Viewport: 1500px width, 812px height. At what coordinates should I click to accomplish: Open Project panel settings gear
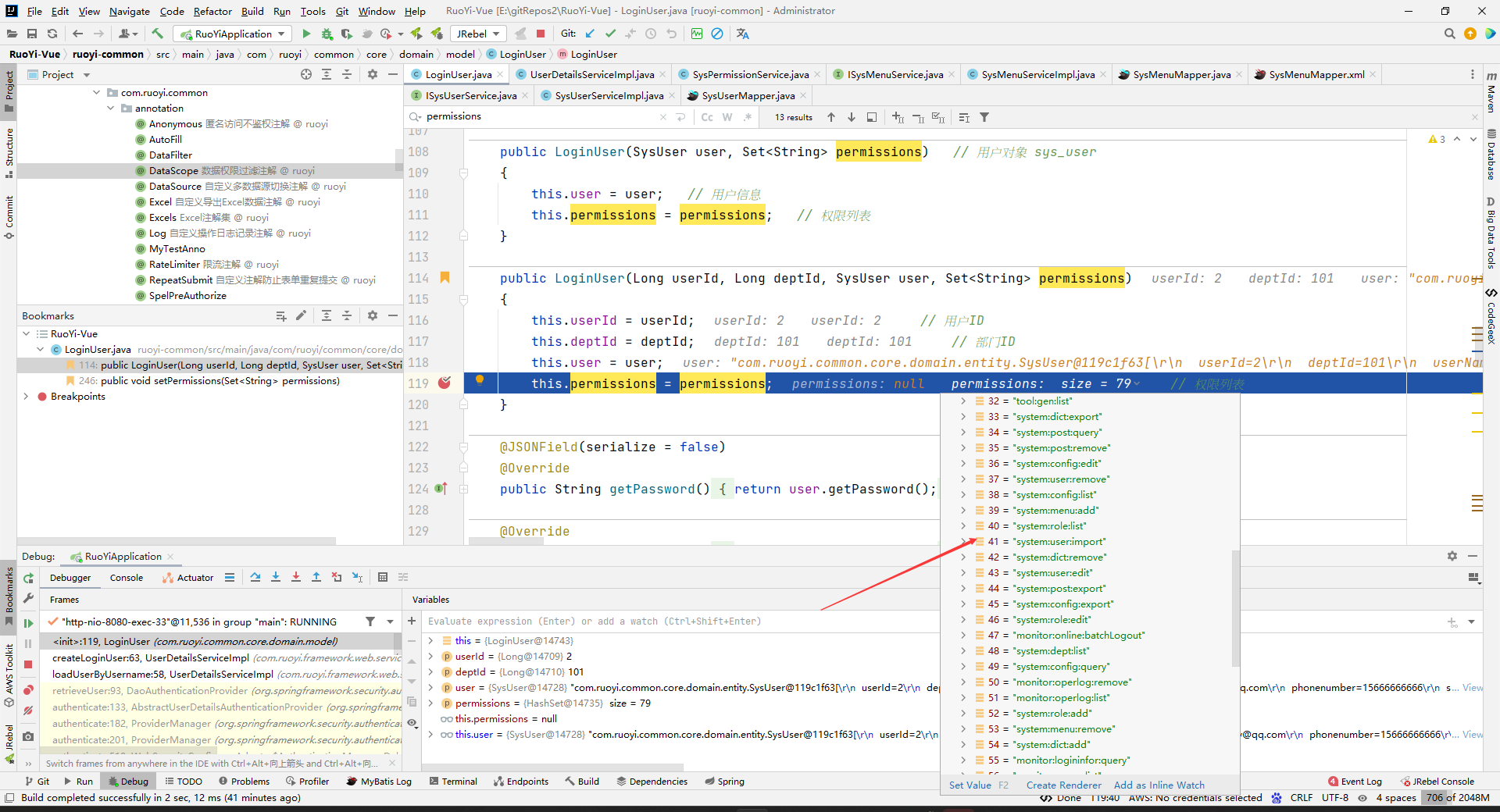(x=373, y=74)
